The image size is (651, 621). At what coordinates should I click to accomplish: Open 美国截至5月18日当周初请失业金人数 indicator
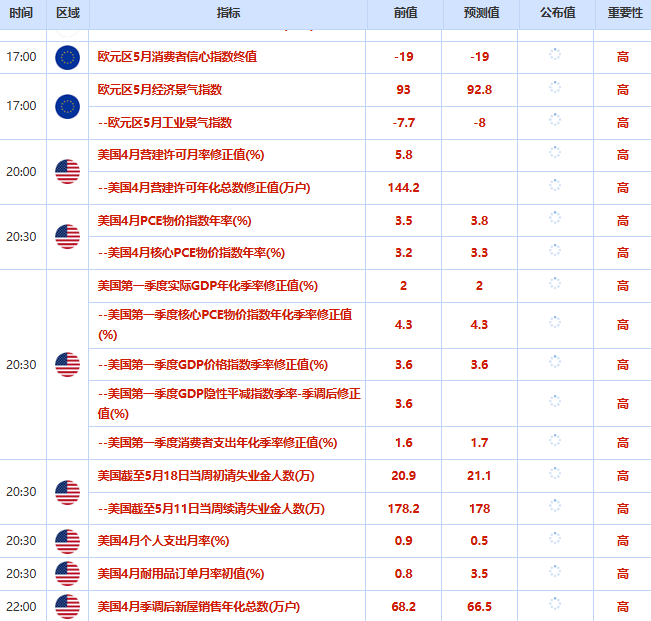[x=206, y=476]
